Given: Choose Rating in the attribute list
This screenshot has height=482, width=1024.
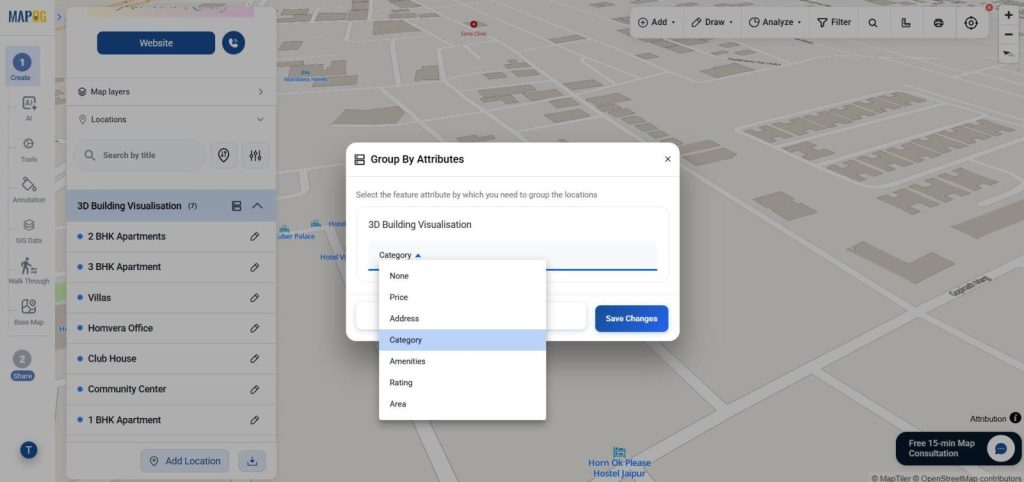Looking at the screenshot, I should click(x=462, y=383).
